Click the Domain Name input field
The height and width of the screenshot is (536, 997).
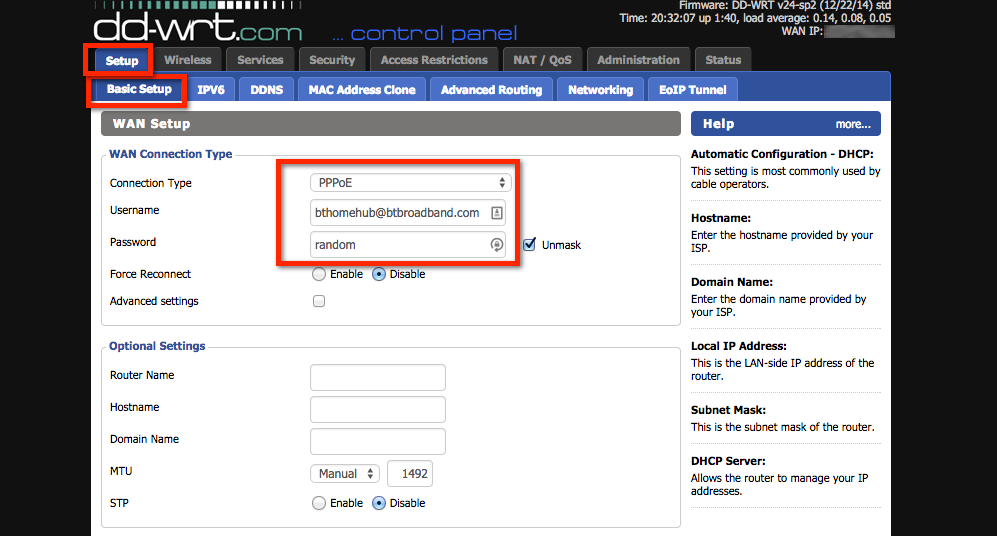(377, 441)
